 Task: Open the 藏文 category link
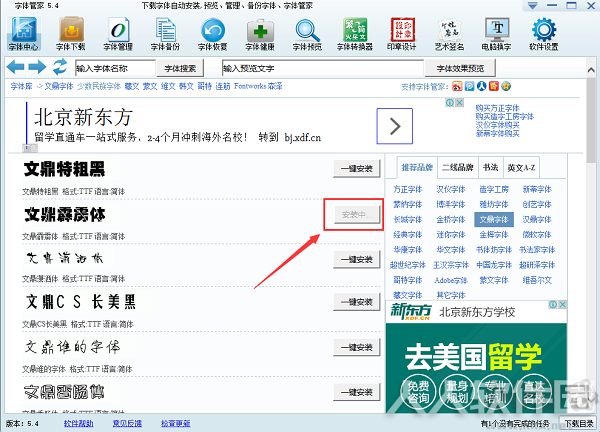(132, 86)
